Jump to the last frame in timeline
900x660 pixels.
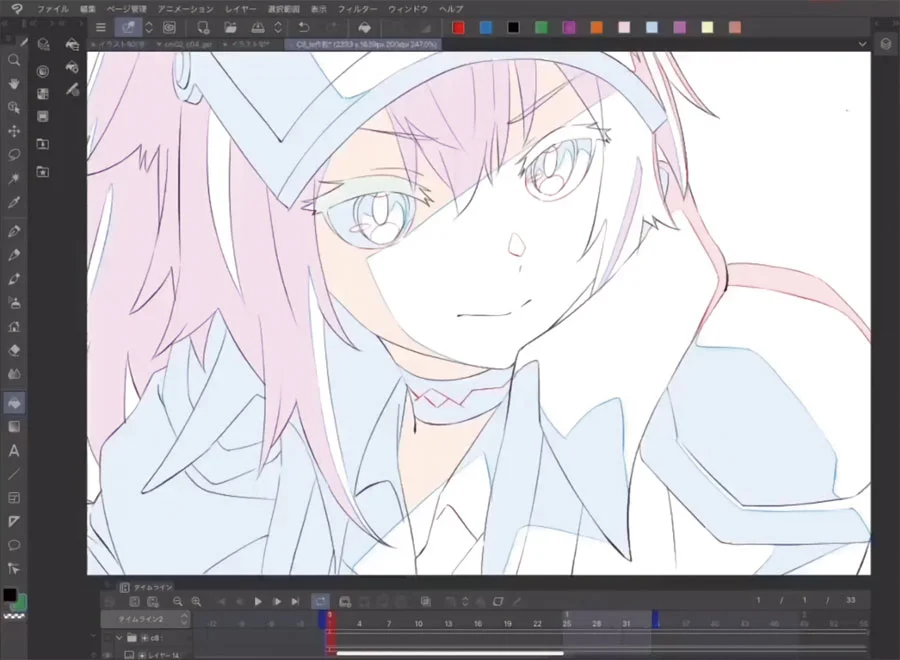[294, 602]
